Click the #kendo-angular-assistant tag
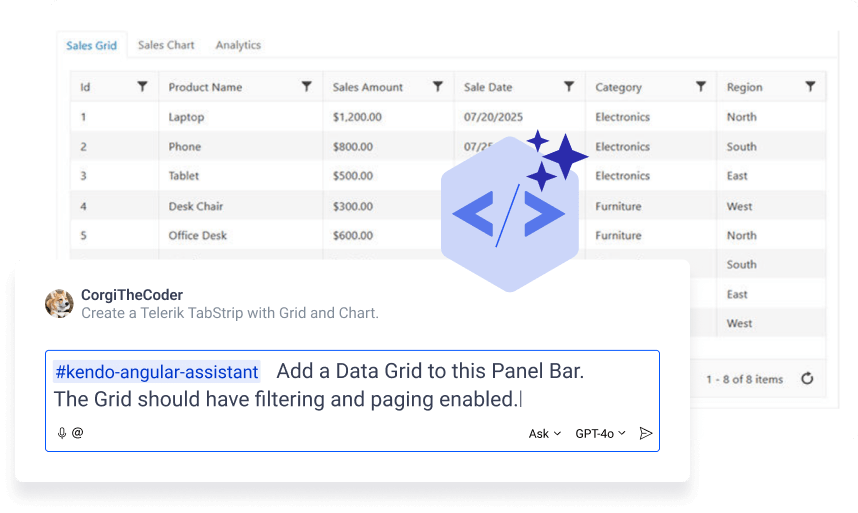Screen dimensions: 858x513 [x=156, y=372]
